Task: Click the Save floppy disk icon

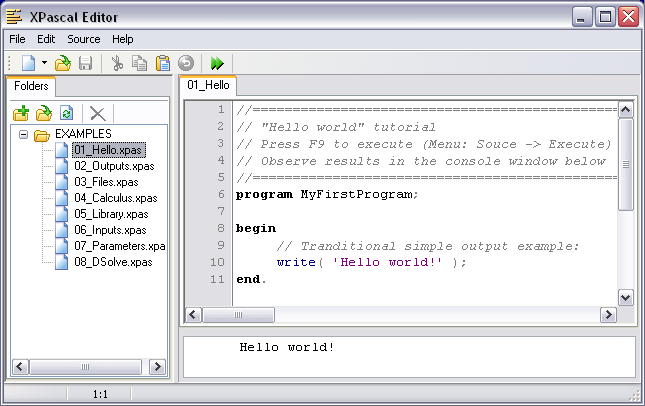Action: pyautogui.click(x=85, y=63)
